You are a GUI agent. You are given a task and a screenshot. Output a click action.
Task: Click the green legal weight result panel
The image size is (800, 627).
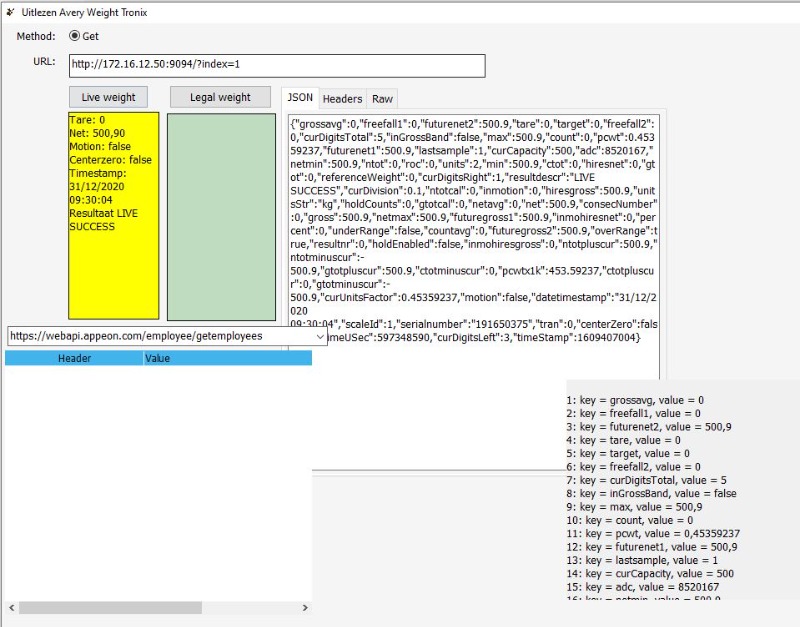[x=221, y=216]
